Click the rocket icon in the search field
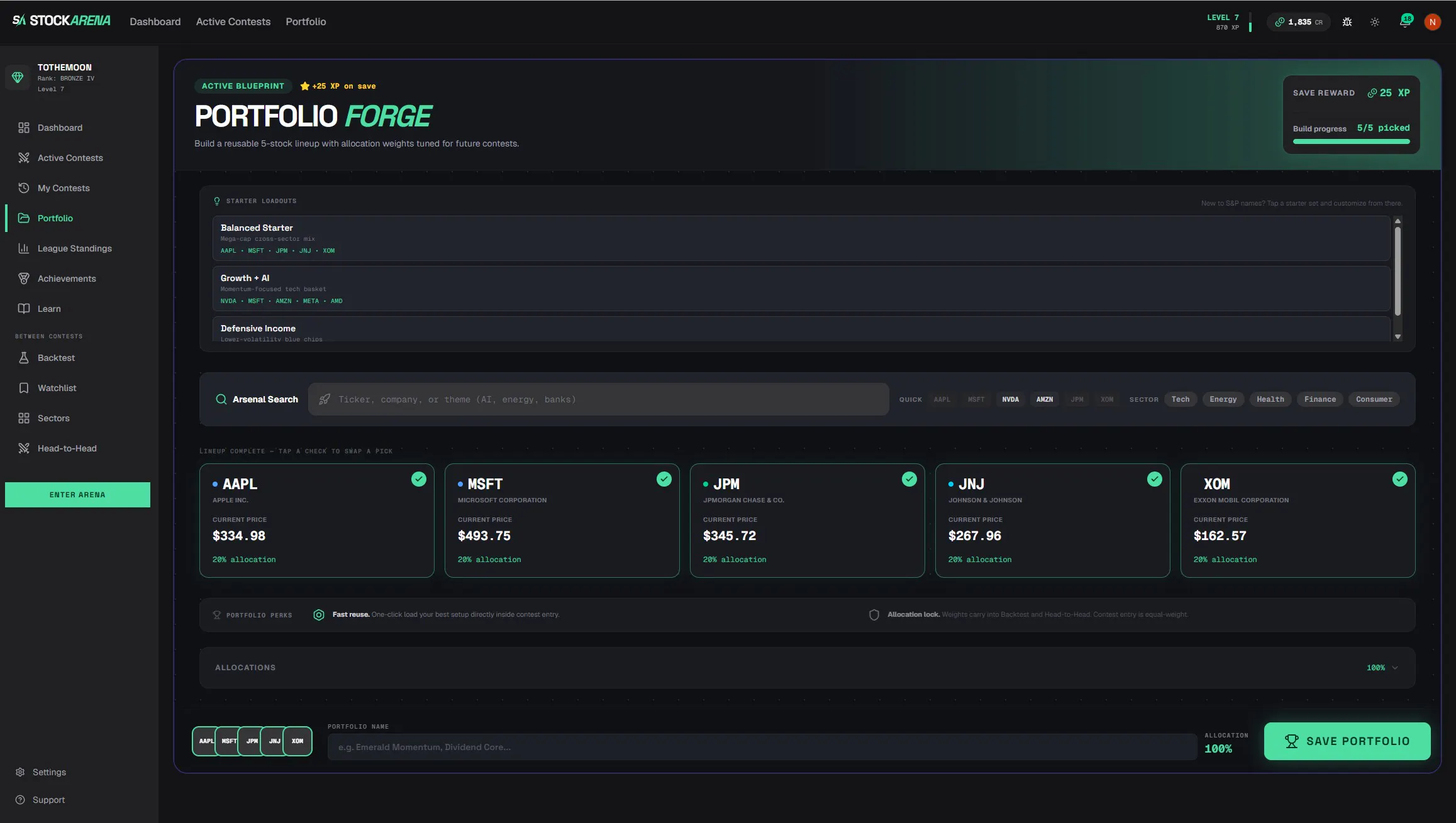 coord(325,399)
